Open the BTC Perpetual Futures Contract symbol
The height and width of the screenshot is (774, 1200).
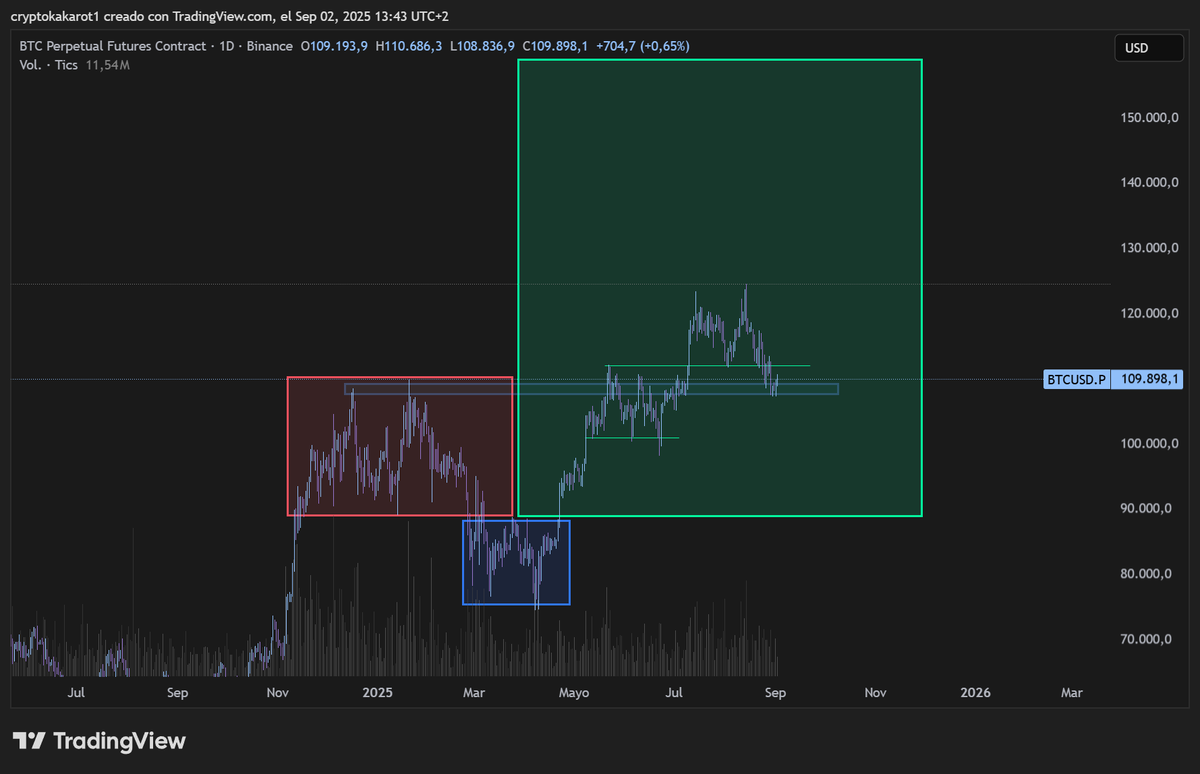coord(113,45)
